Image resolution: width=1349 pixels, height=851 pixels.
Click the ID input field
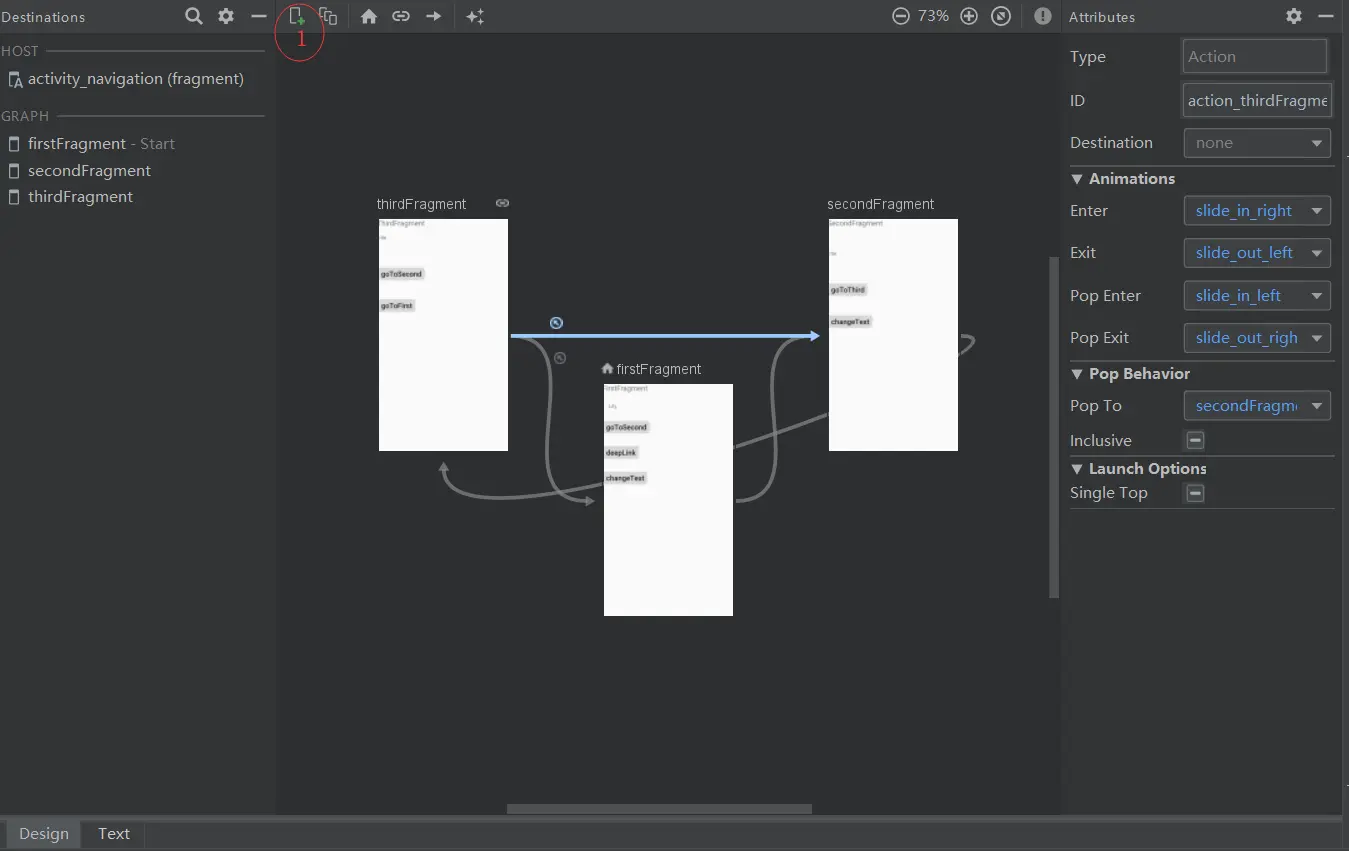(1257, 100)
